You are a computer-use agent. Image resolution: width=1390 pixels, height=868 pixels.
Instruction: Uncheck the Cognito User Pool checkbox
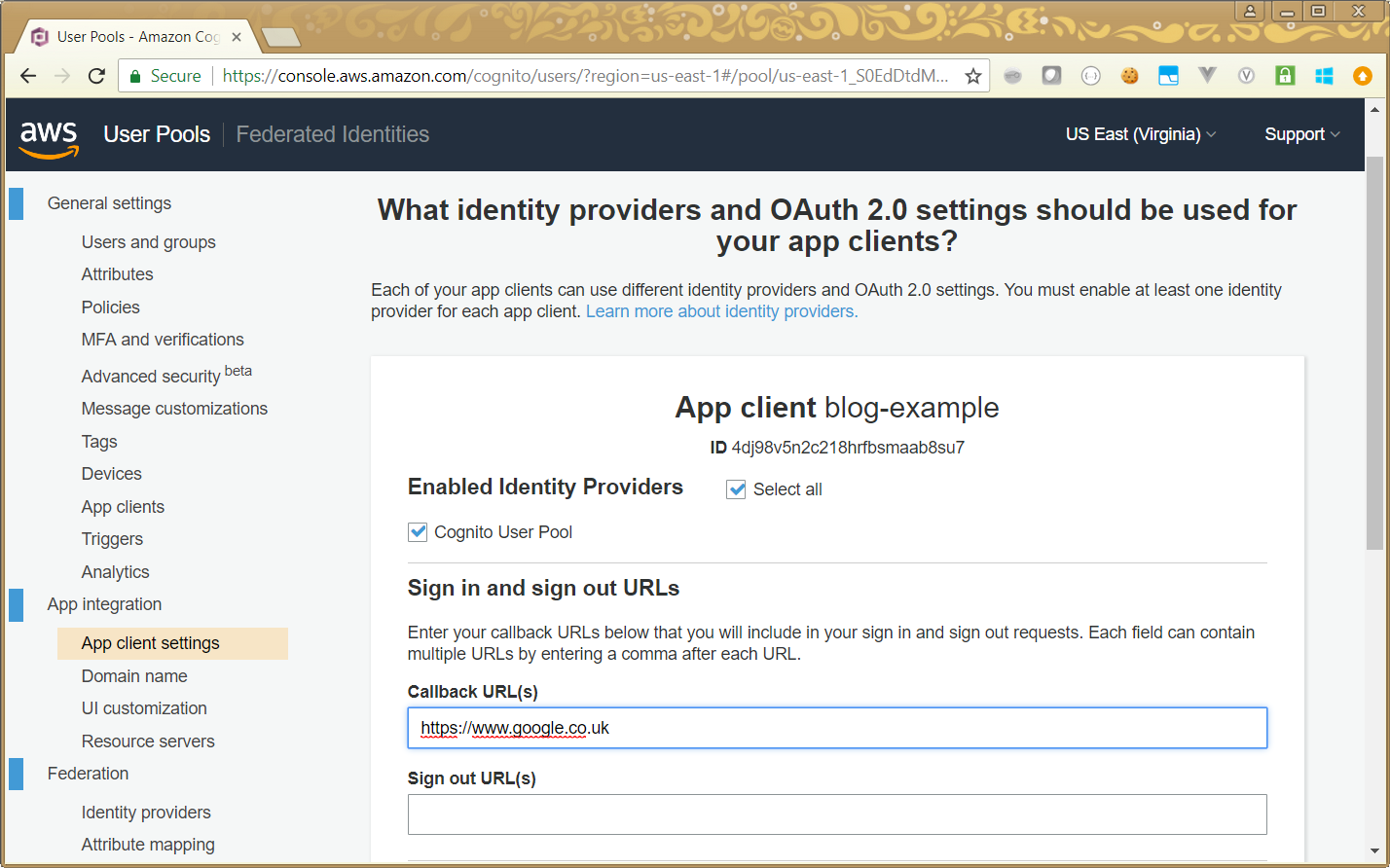point(418,532)
